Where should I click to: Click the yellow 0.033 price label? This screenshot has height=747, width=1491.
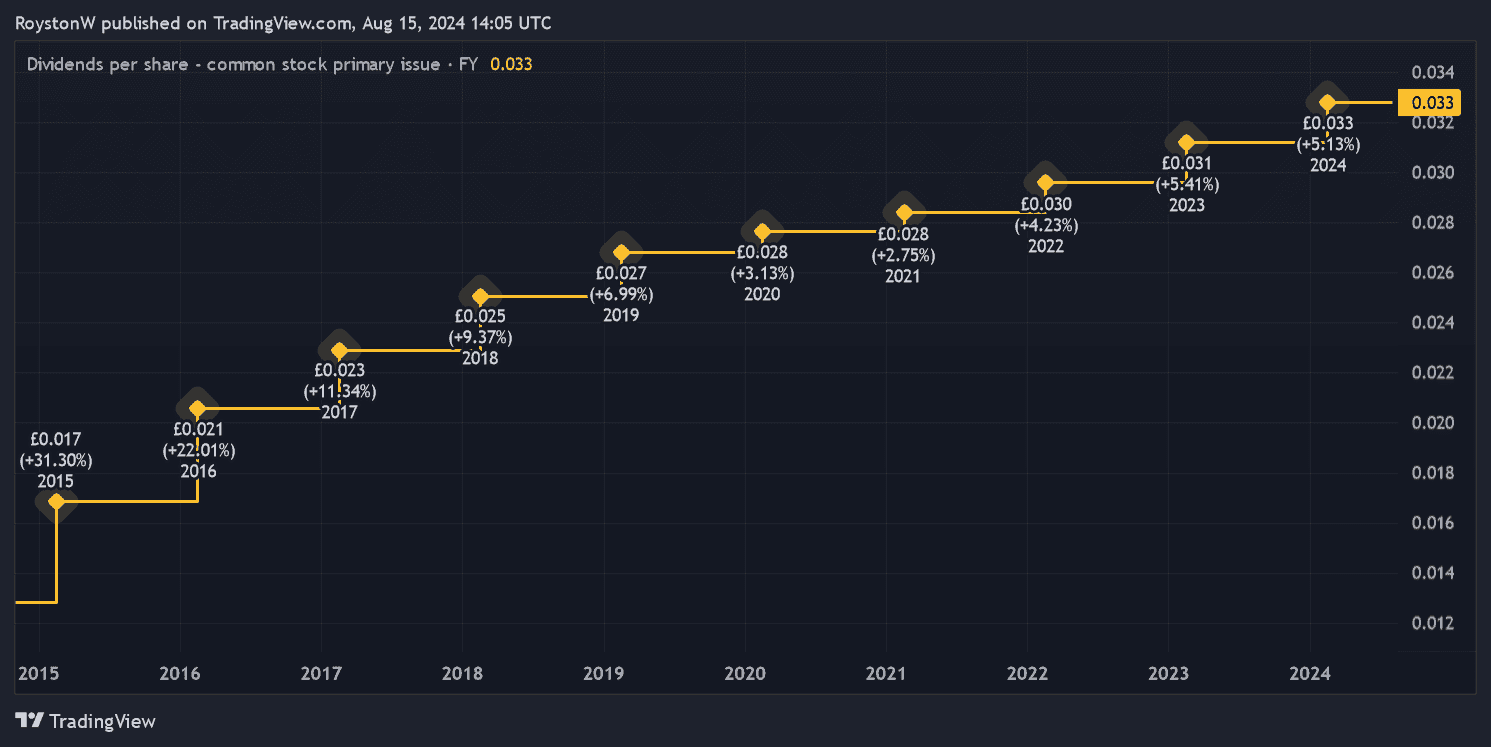(x=1431, y=102)
